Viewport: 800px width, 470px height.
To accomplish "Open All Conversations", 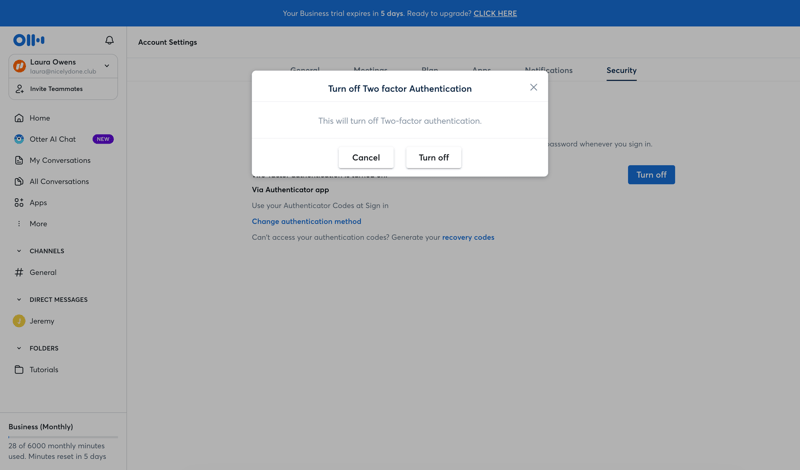I will pyautogui.click(x=59, y=181).
